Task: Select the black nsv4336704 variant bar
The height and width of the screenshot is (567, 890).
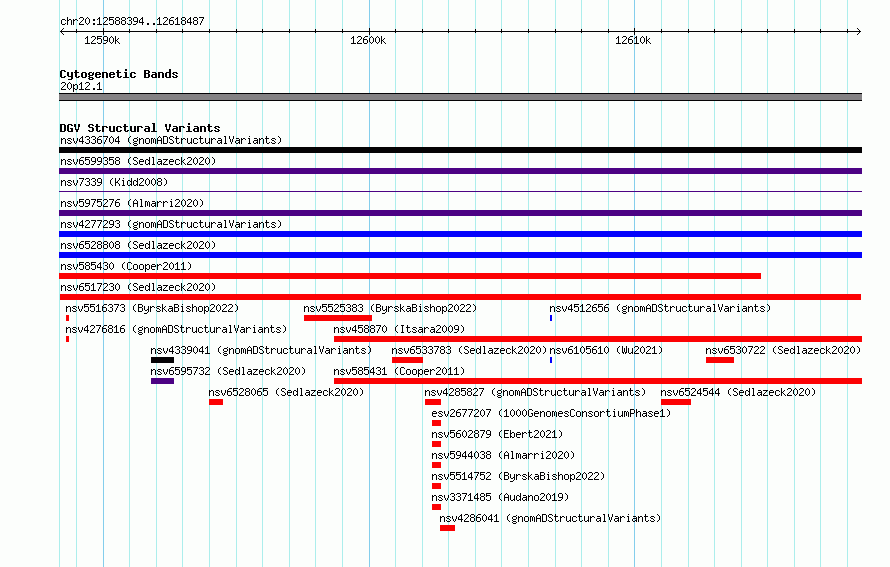Action: click(460, 150)
